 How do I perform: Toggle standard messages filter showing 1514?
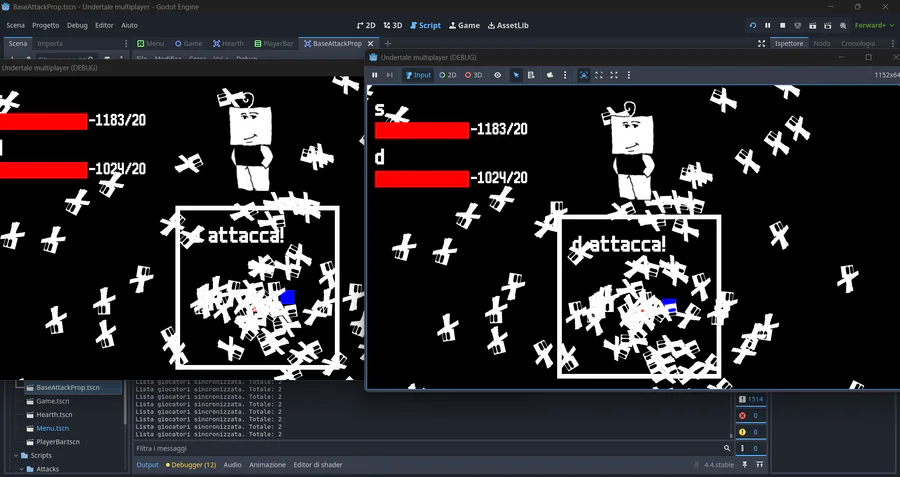coord(751,400)
